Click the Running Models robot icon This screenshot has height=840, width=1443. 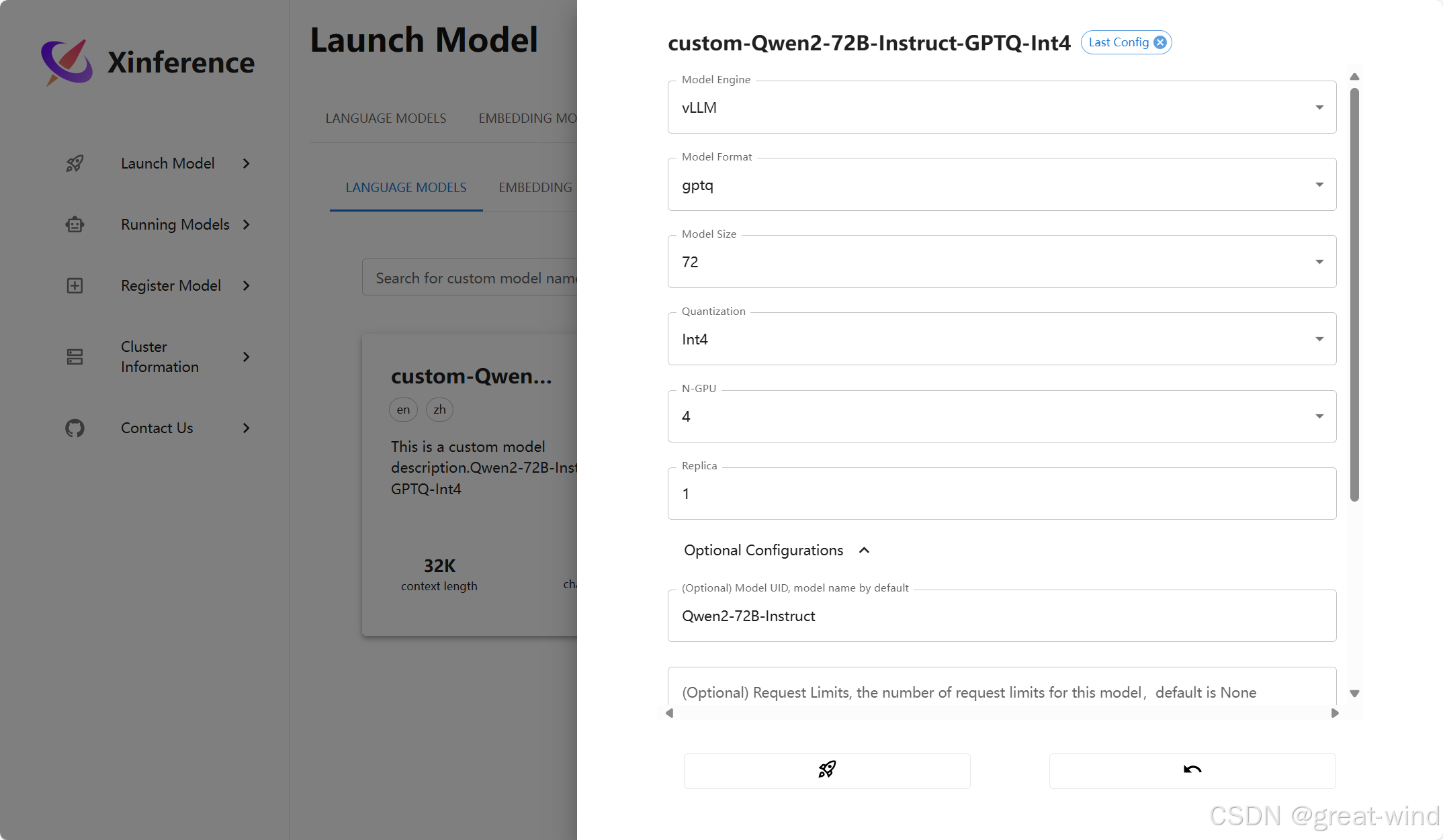point(75,224)
